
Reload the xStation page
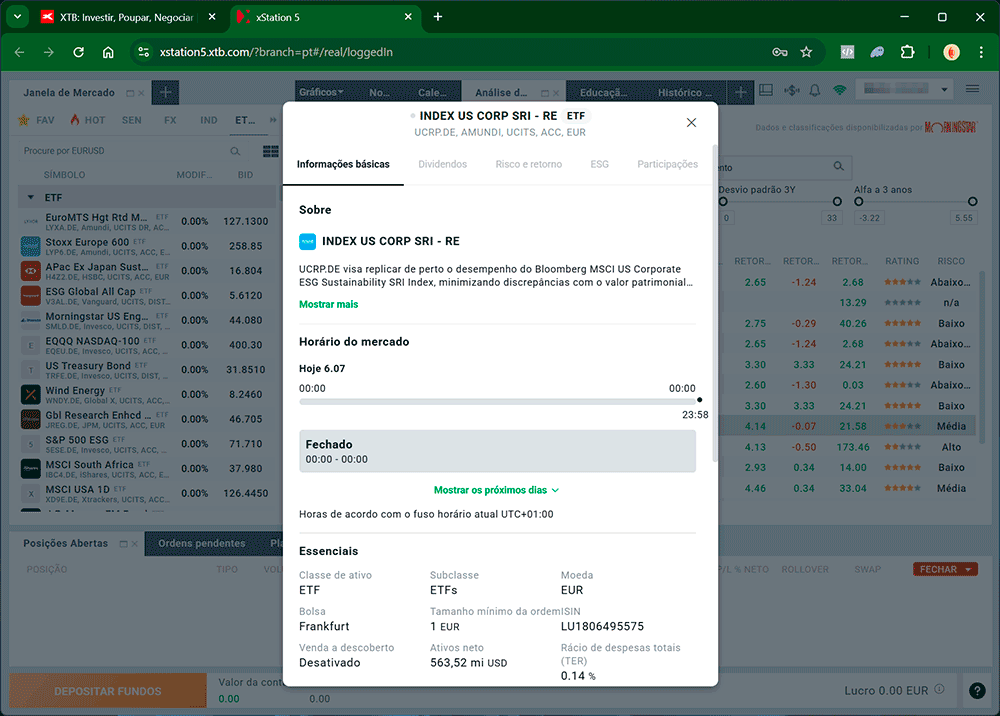[x=78, y=52]
